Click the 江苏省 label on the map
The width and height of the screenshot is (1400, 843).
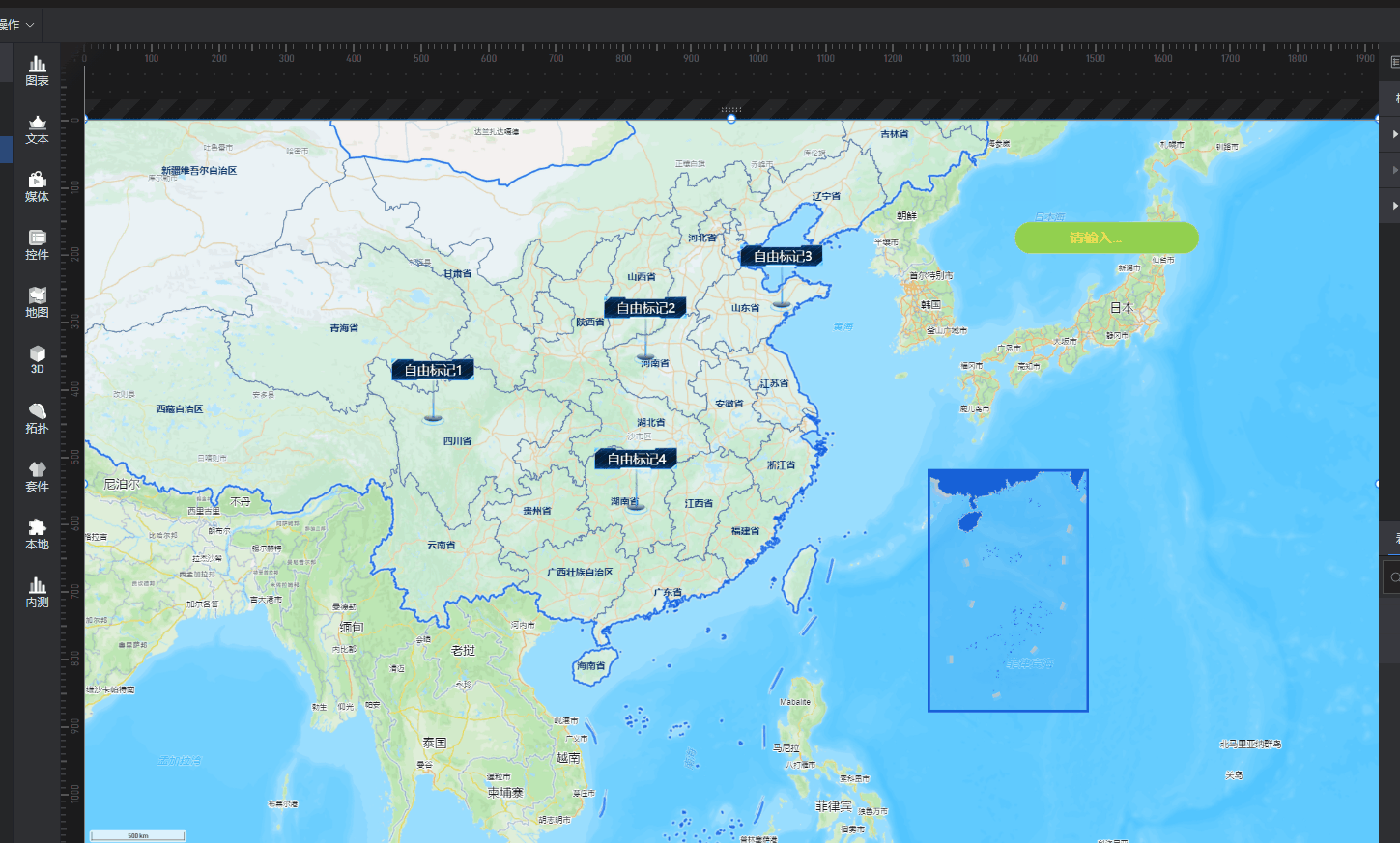coord(774,384)
